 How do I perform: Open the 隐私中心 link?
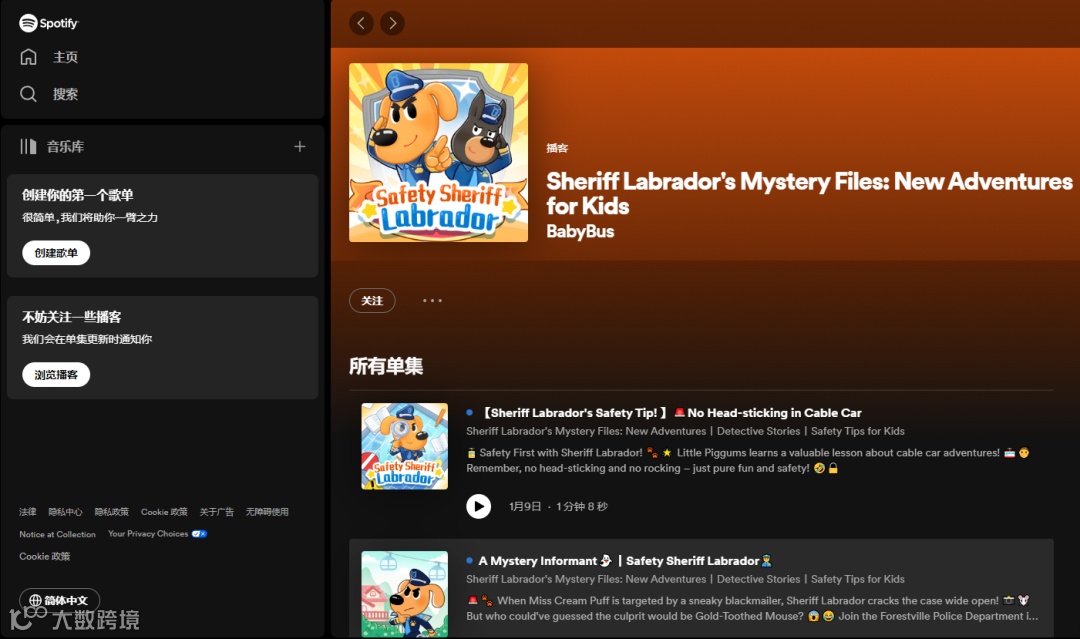(x=65, y=512)
